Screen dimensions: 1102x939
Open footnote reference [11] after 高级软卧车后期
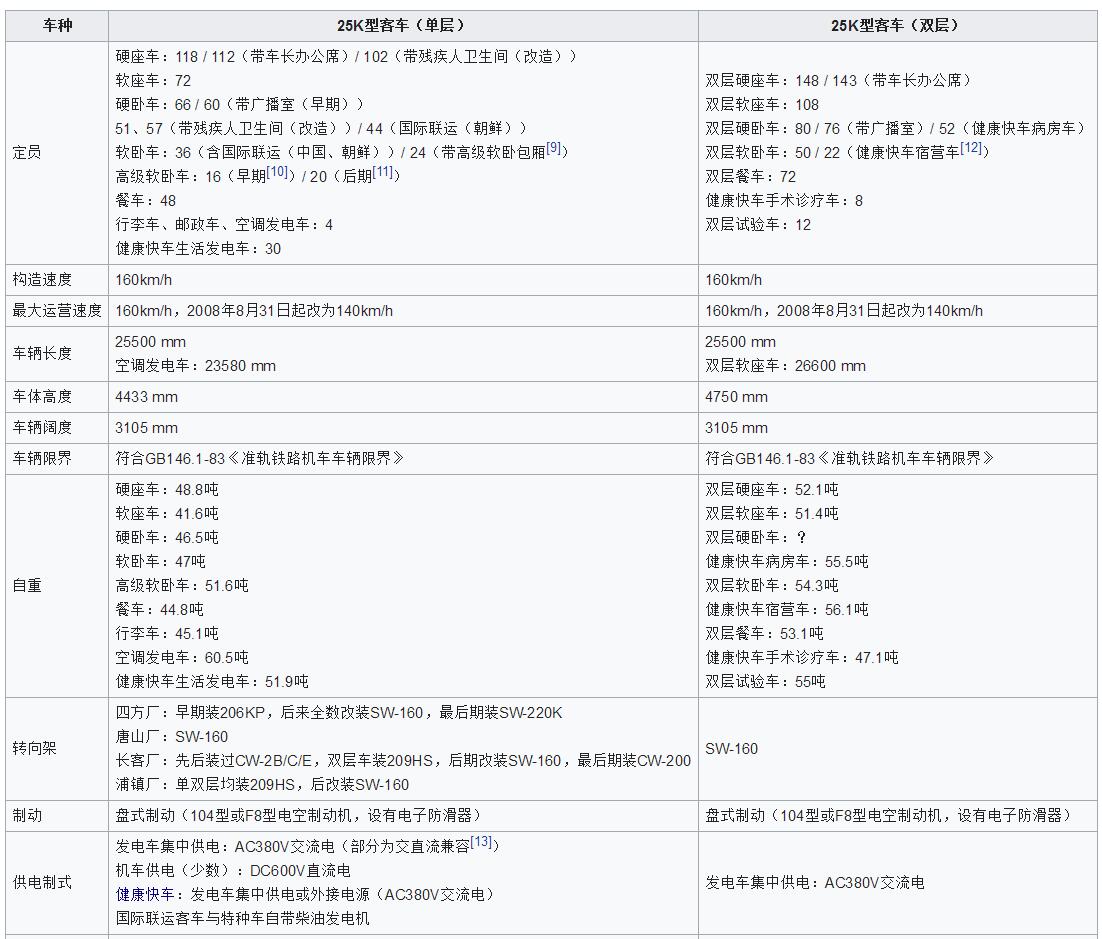(x=382, y=173)
